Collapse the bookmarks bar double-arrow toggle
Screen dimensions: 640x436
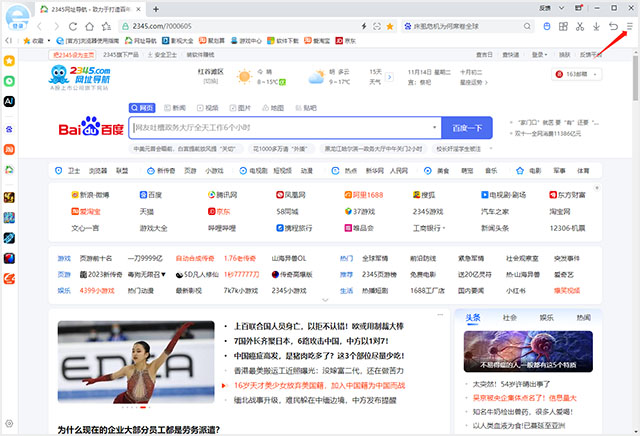tap(8, 40)
